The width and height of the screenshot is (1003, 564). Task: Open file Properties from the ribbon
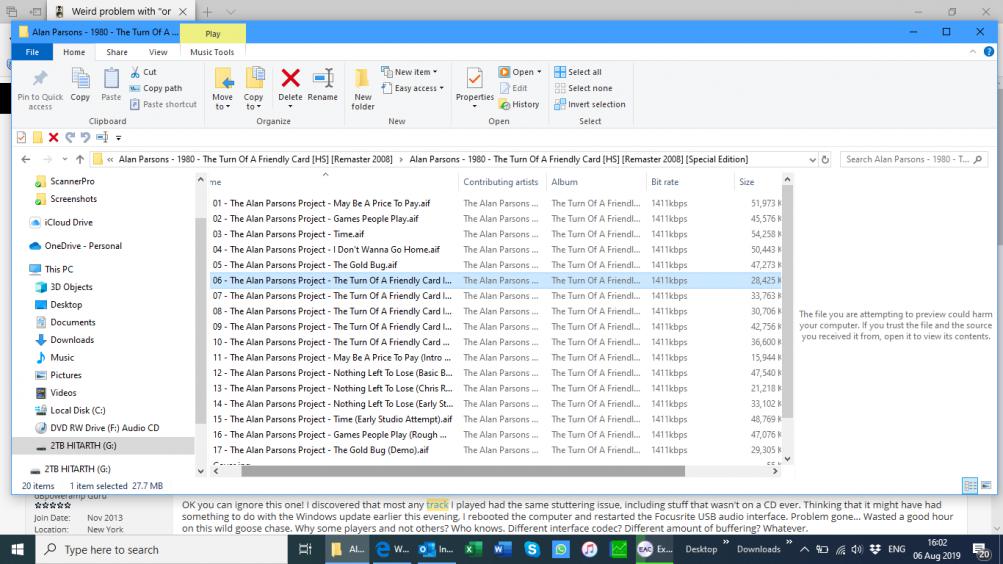[475, 80]
